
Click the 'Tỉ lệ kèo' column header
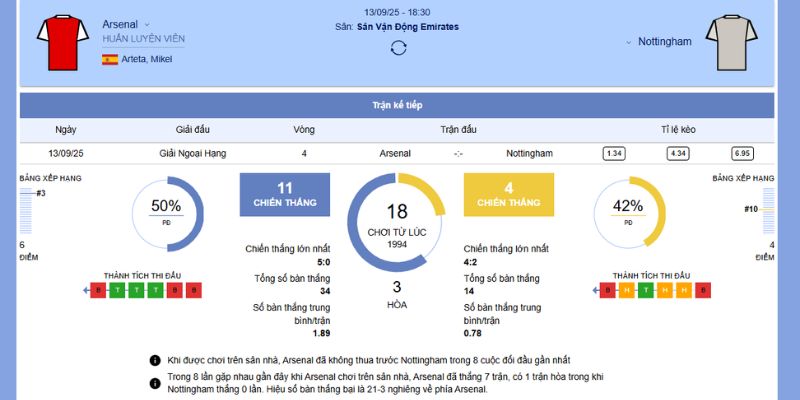[x=680, y=129]
